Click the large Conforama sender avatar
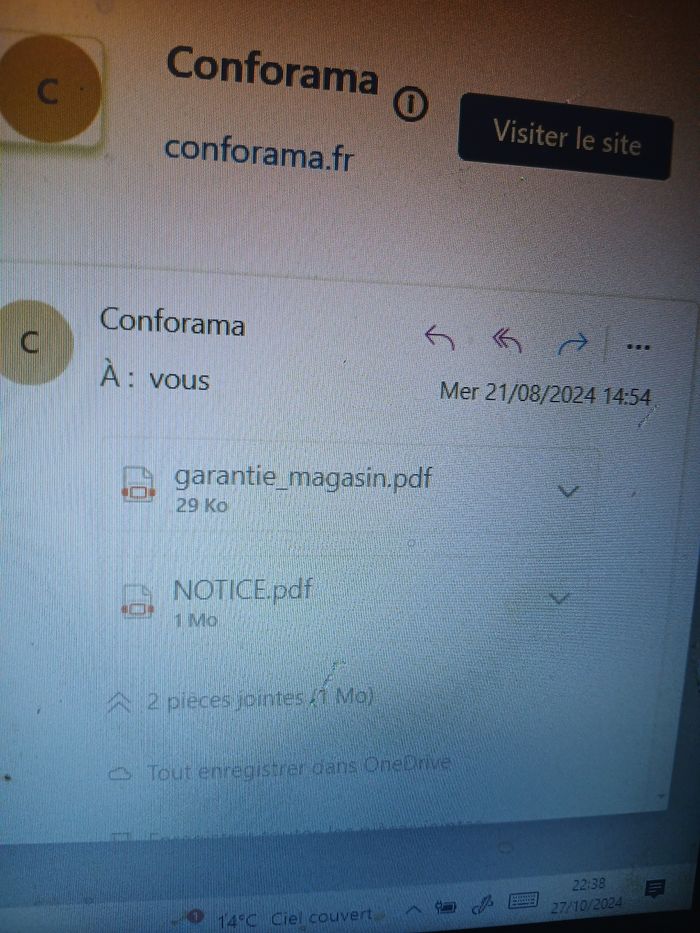Image resolution: width=700 pixels, height=933 pixels. click(x=50, y=89)
